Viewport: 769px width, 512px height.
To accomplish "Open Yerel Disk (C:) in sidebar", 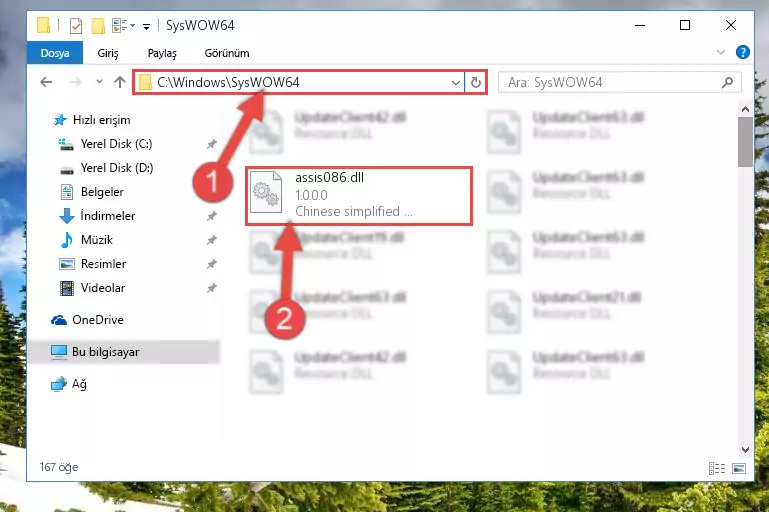I will click(116, 144).
